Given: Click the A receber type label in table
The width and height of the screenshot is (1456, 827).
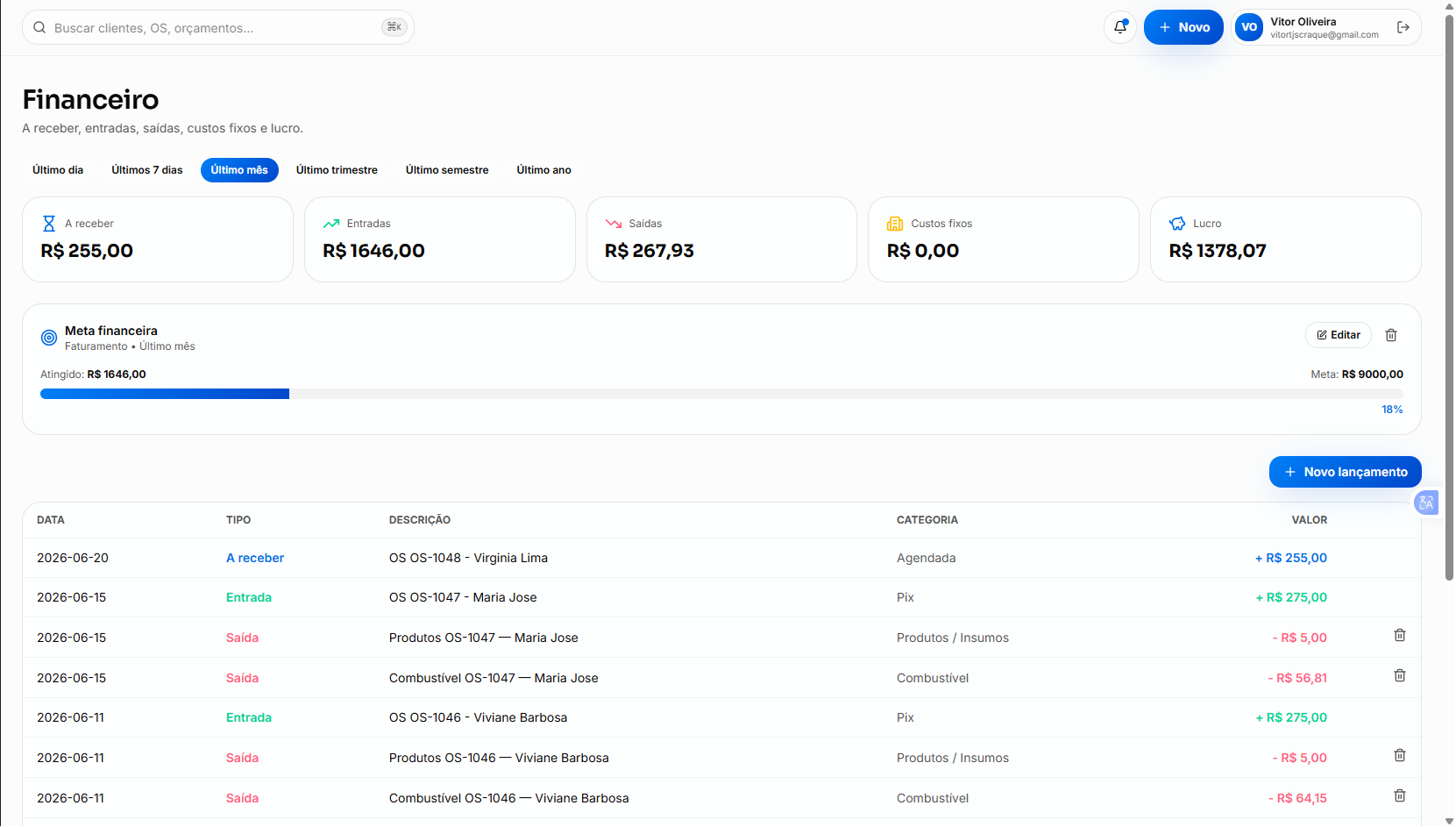Looking at the screenshot, I should pos(255,558).
